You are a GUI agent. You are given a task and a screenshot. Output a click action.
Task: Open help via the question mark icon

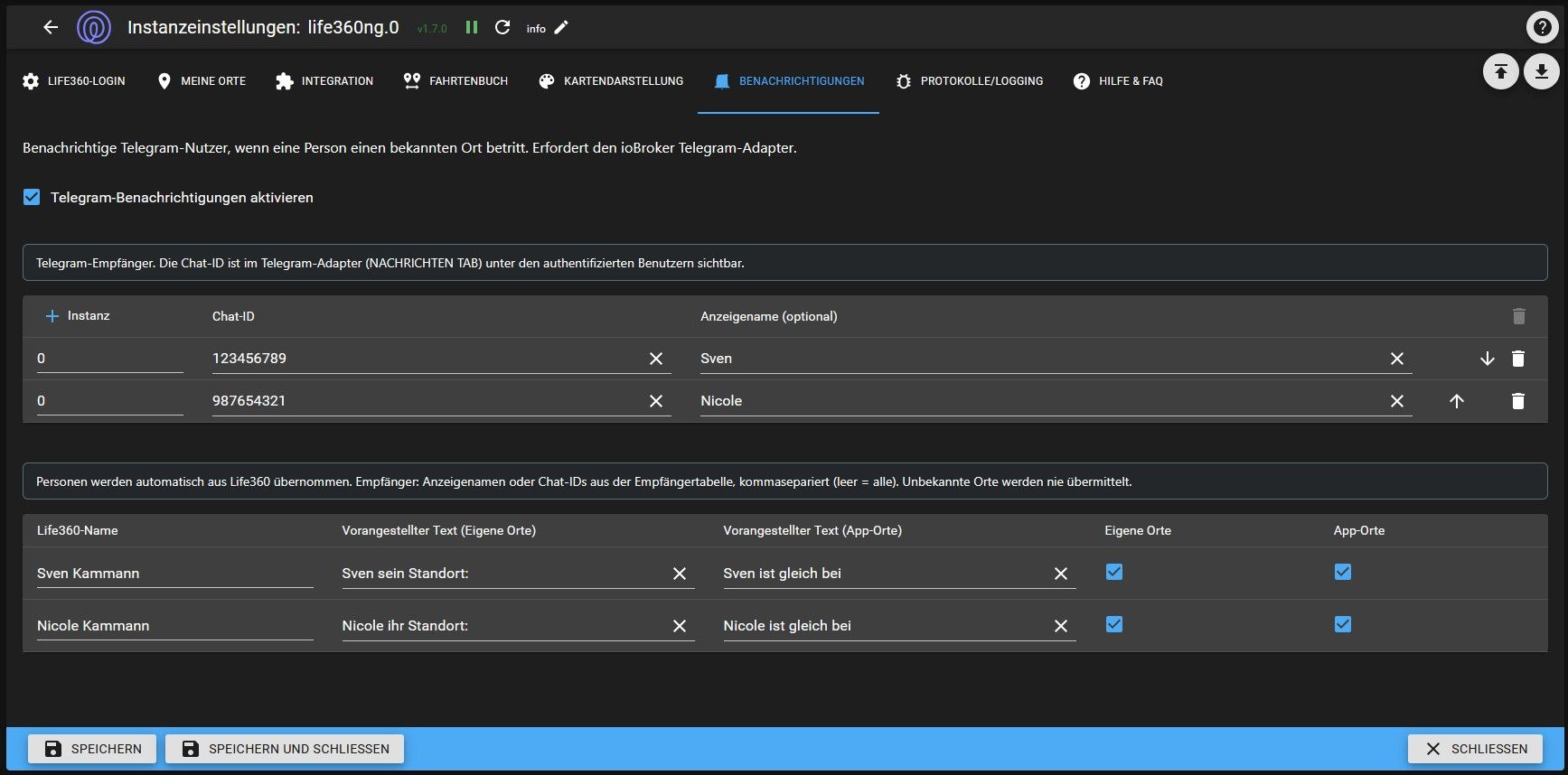1542,27
